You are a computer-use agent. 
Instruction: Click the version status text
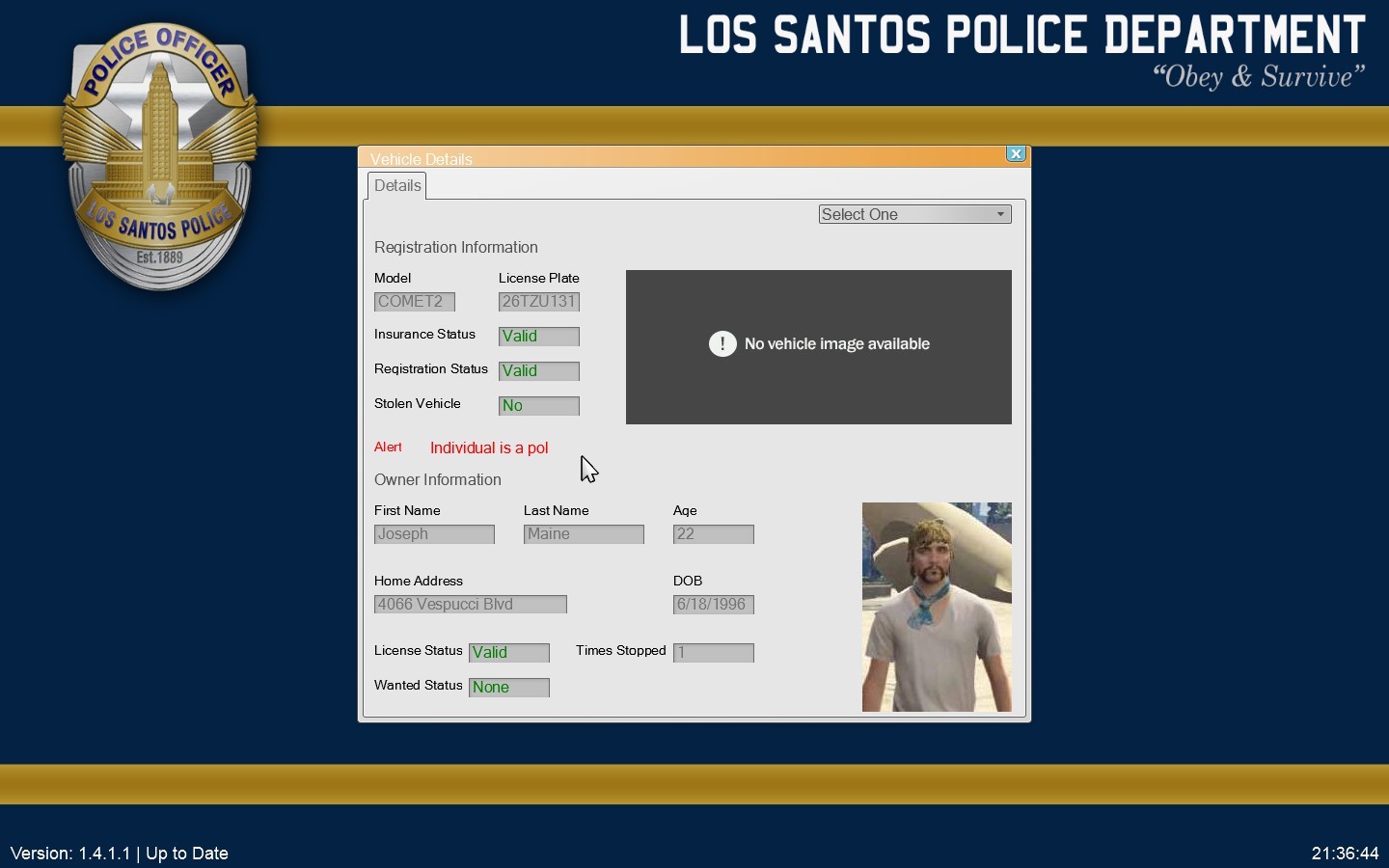(x=120, y=854)
